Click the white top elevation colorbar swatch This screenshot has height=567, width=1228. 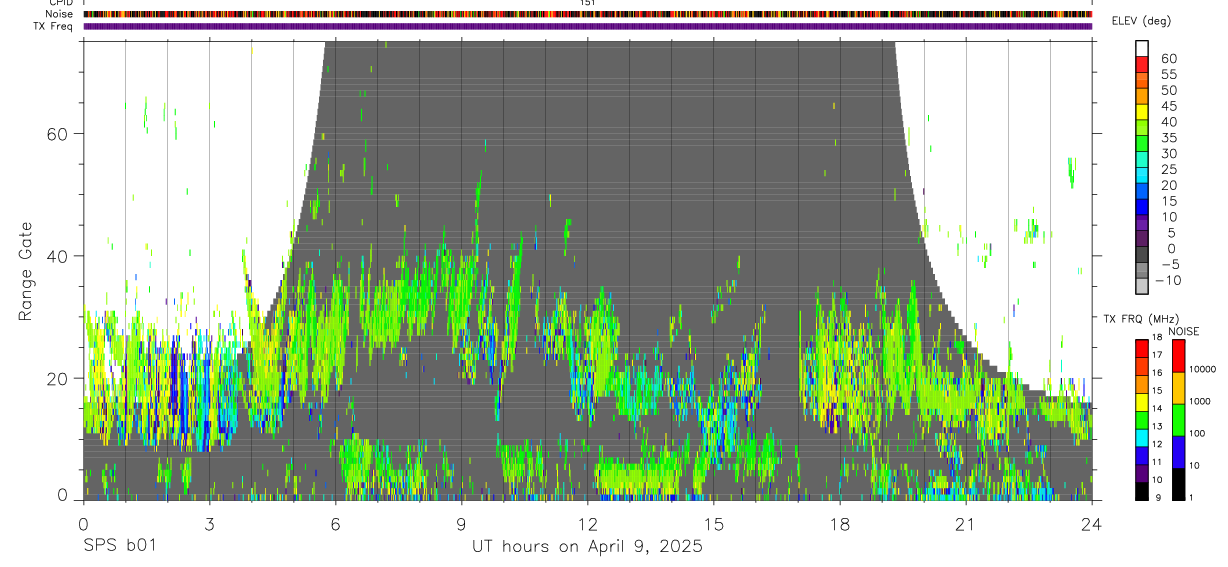(1141, 46)
